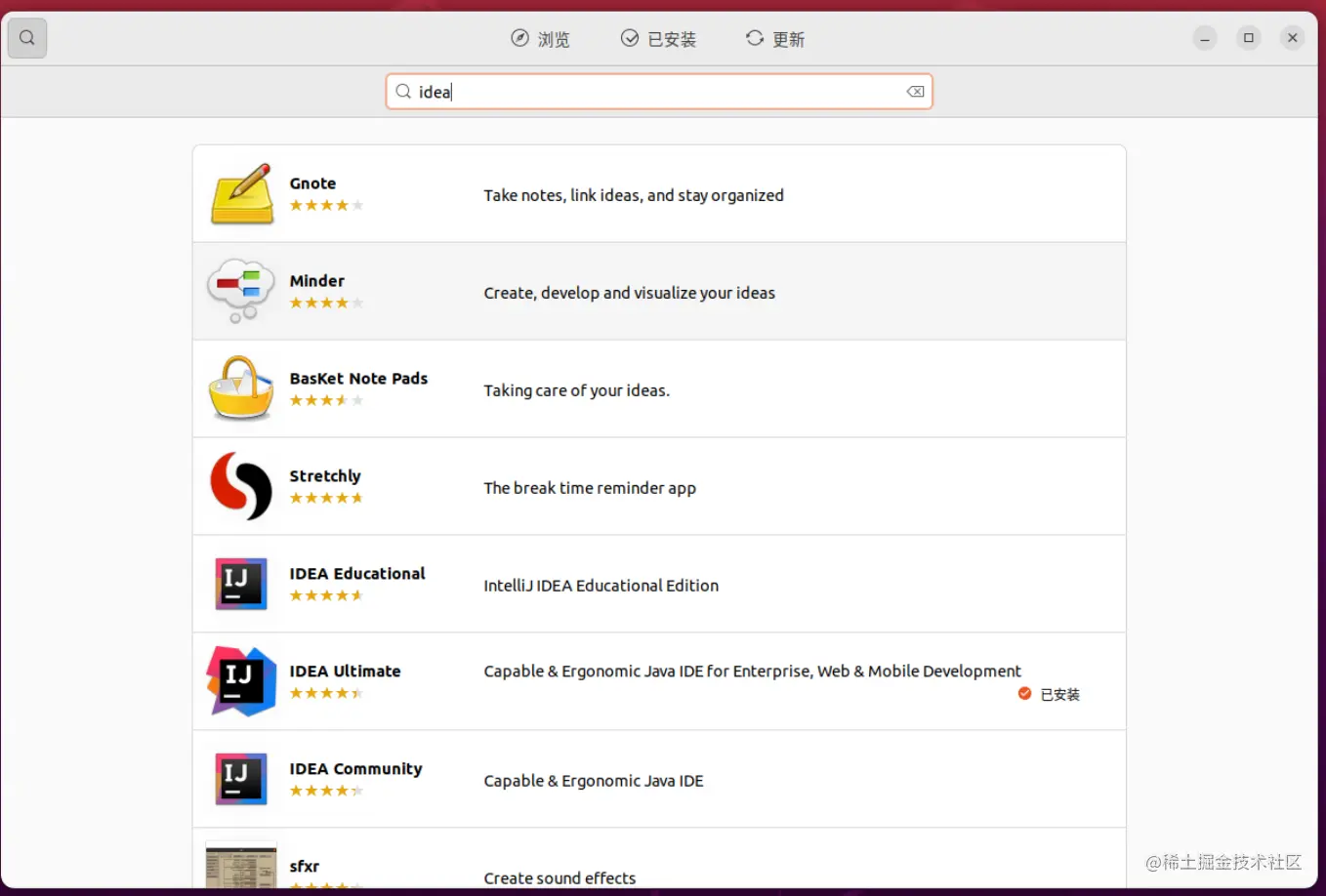Open the IDEA Community icon
1326x896 pixels.
[241, 779]
